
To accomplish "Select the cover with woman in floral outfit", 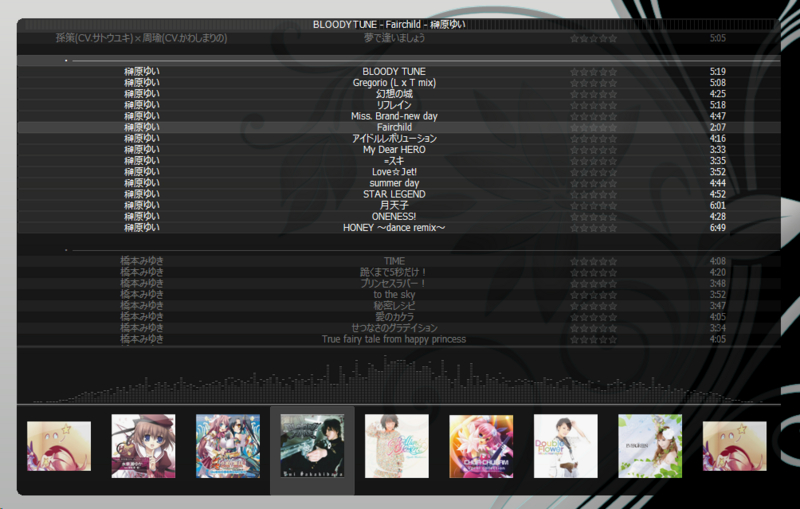I will pos(396,446).
